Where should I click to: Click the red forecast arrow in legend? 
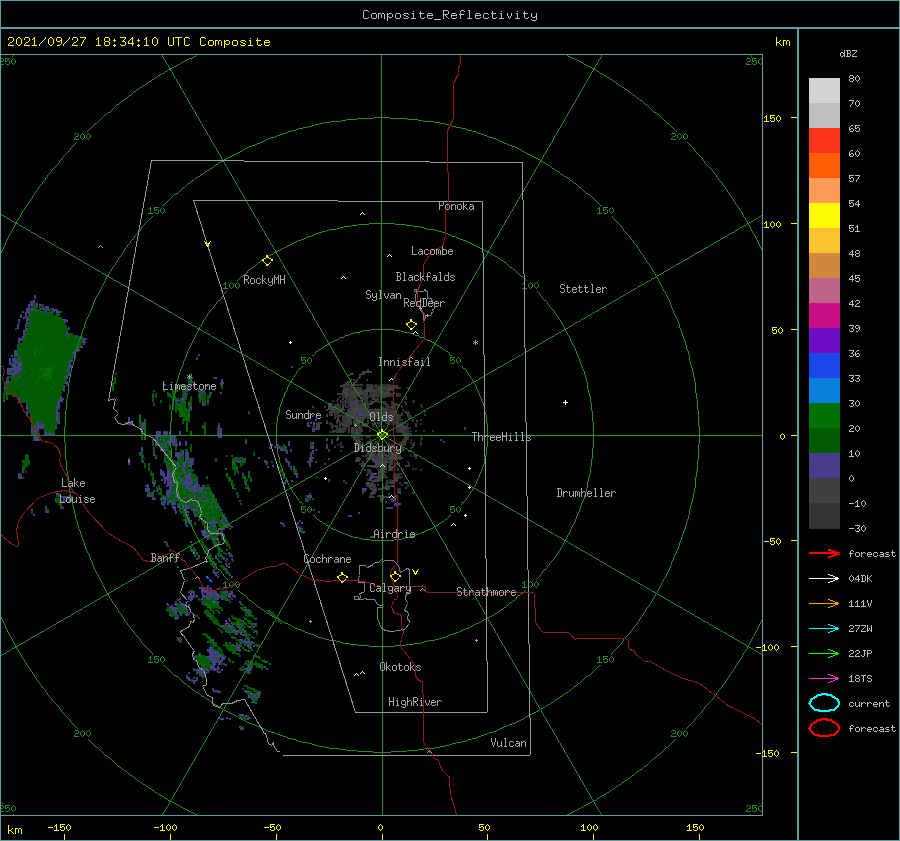pos(824,553)
